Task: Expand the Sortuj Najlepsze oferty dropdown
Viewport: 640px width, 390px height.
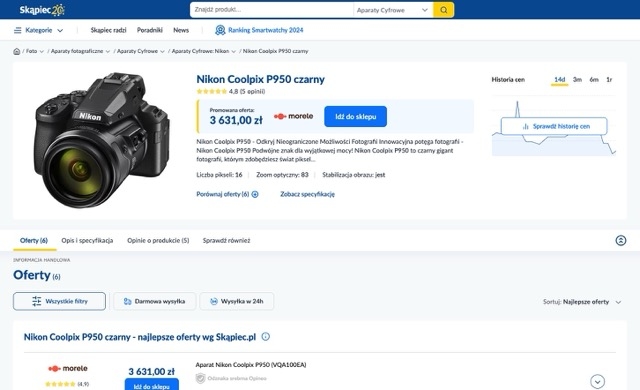Action: 582,302
